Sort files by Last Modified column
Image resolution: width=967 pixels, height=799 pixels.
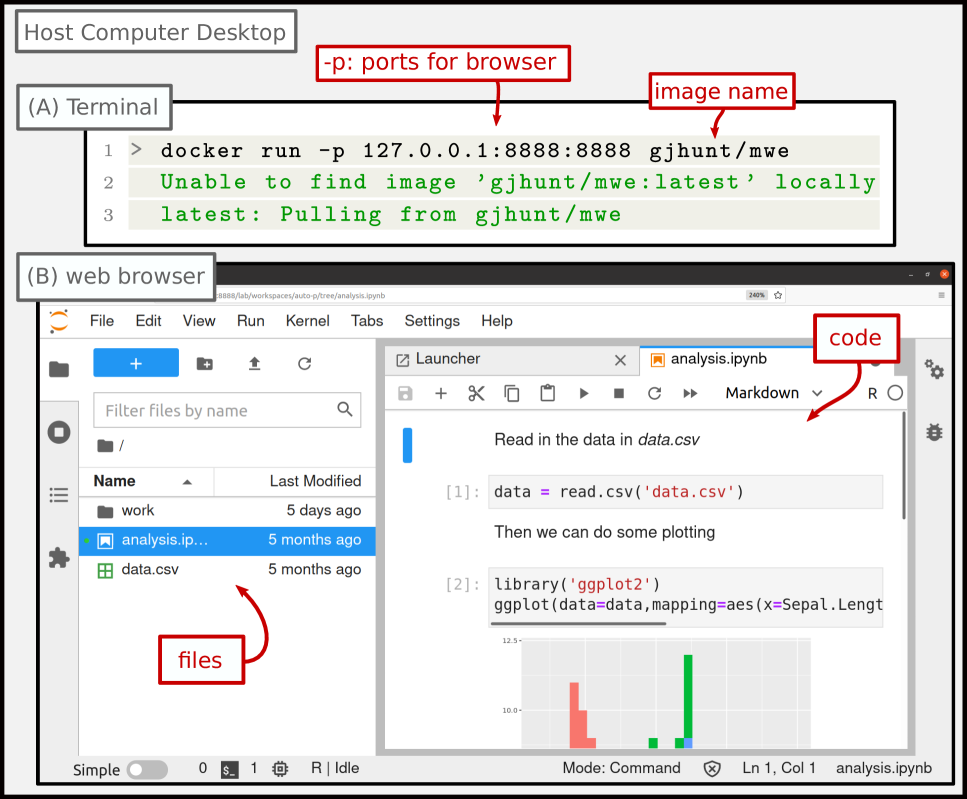[295, 481]
